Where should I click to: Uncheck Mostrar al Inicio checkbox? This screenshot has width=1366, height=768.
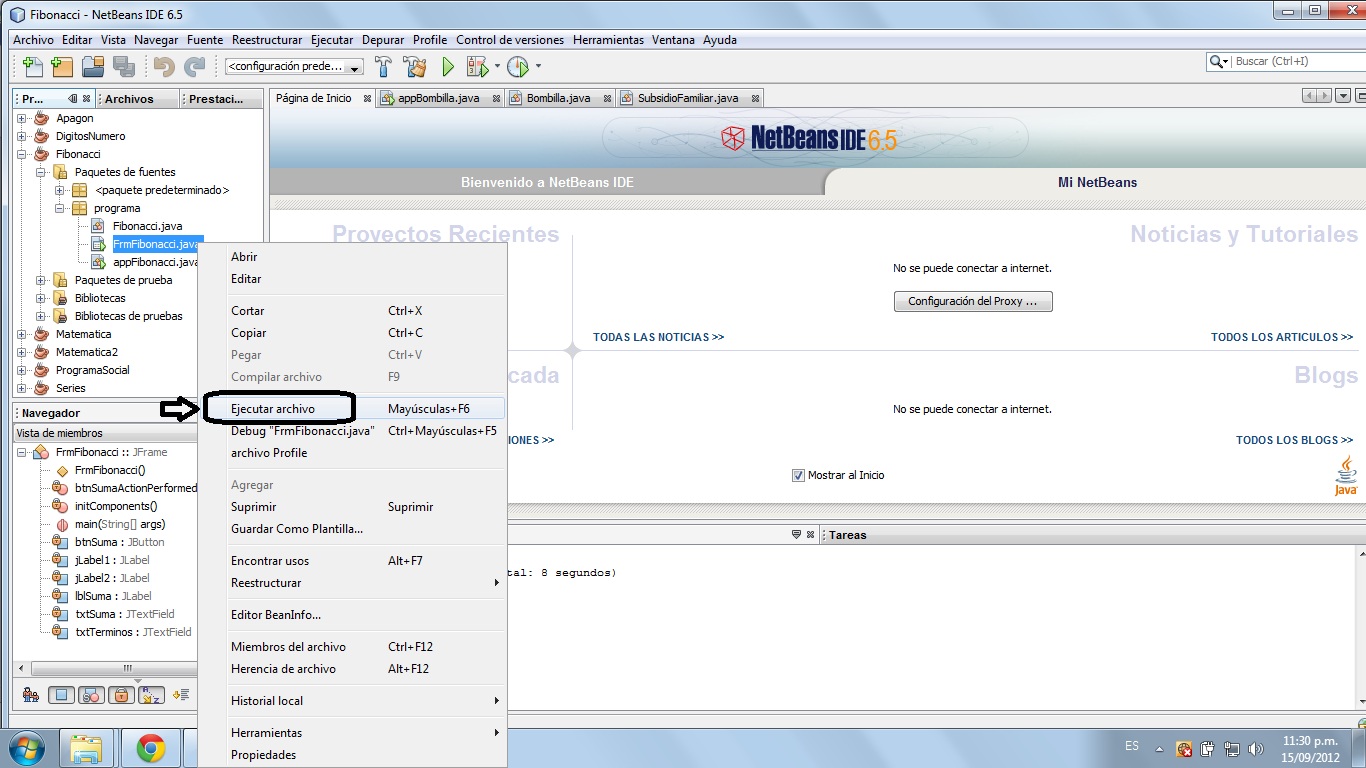(797, 475)
